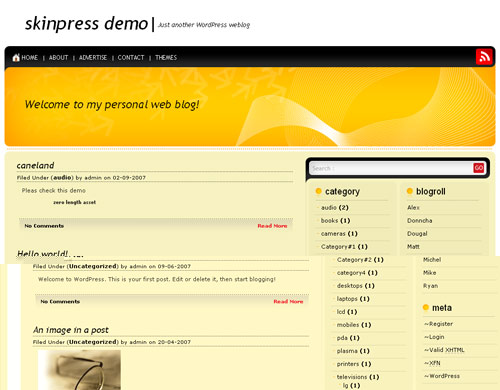Viewport: 500px width, 390px height.
Task: Open the CONTACT navigation item
Action: 131,58
